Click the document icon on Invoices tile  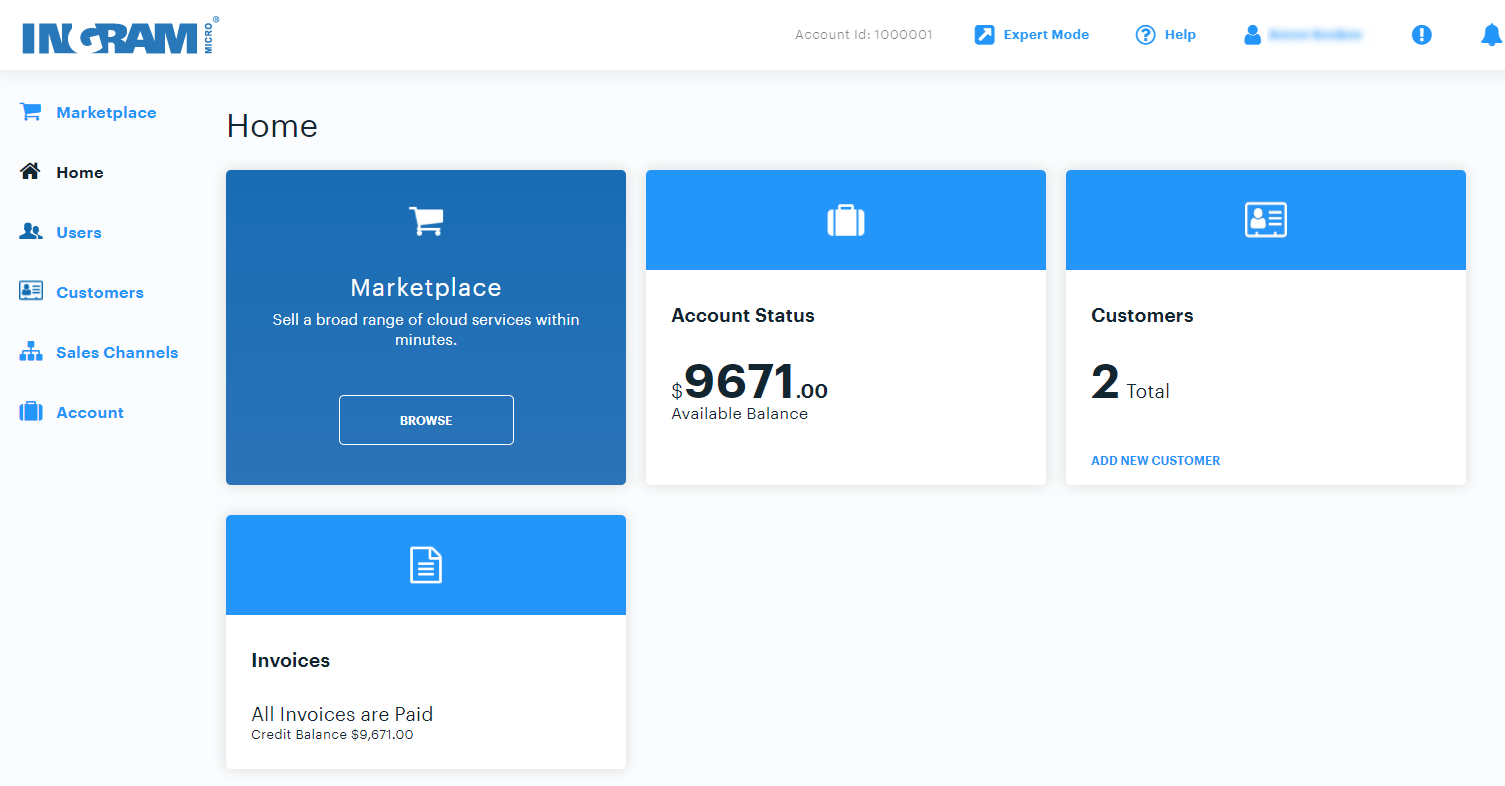[426, 566]
